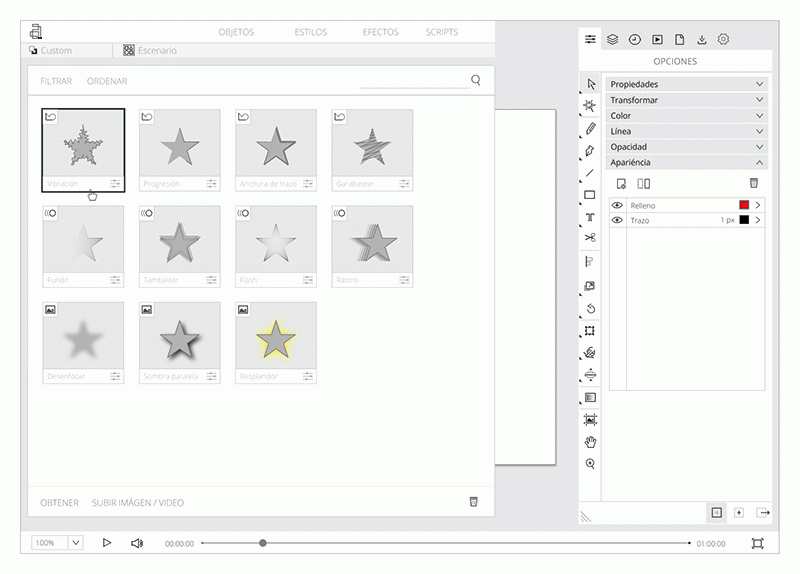Toggle Trazo stroke visibility eye
This screenshot has height=574, width=800.
click(x=617, y=220)
